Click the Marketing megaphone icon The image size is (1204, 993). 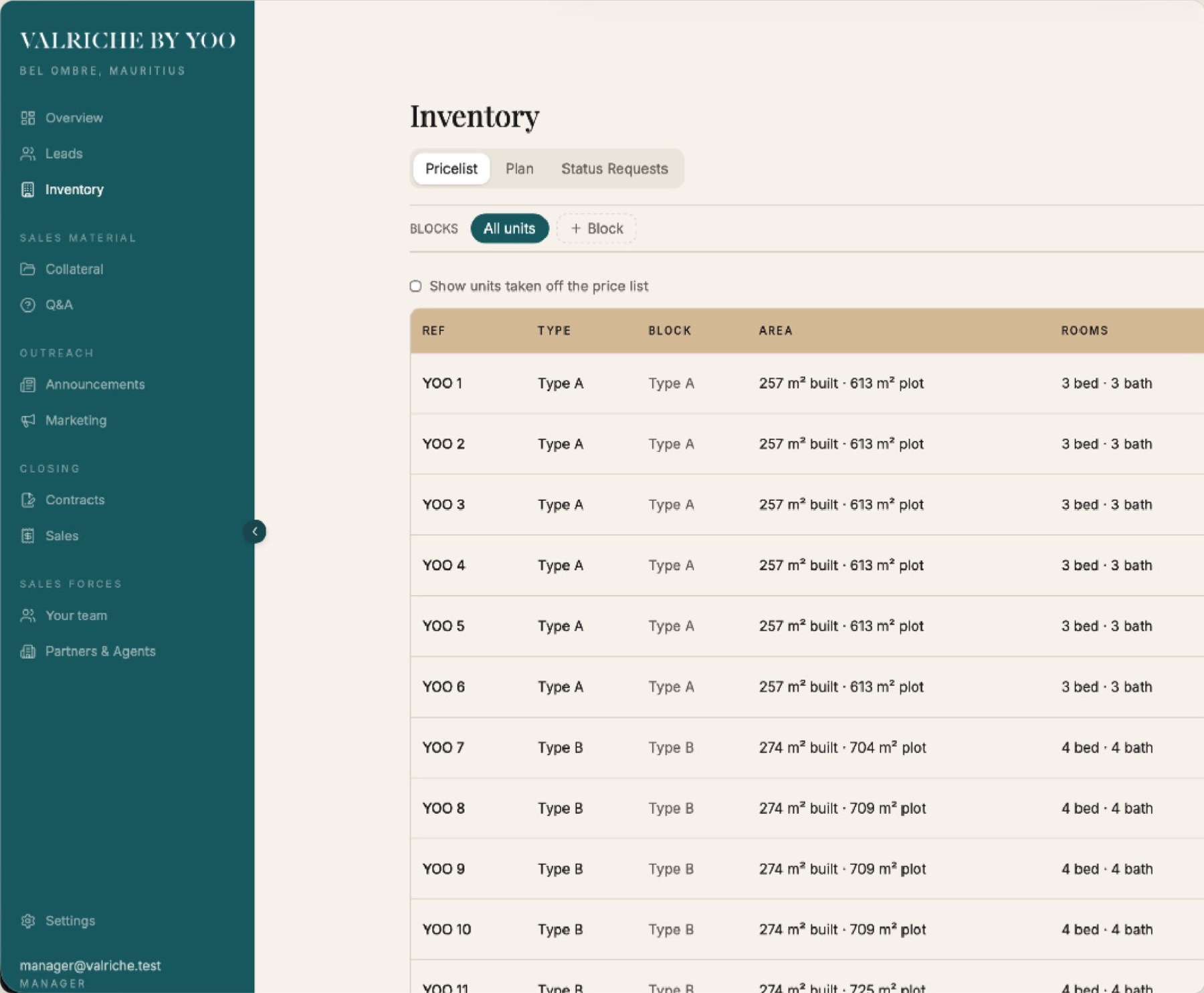pyautogui.click(x=27, y=421)
